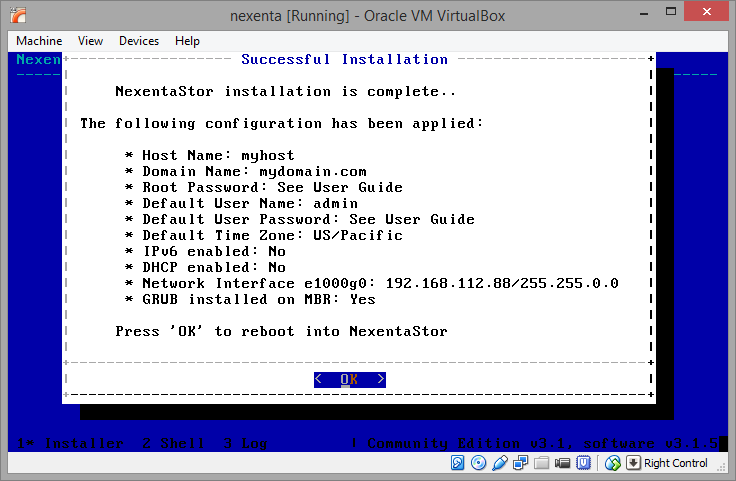The width and height of the screenshot is (736, 481).
Task: Switch to the 2 Shell console tab
Action: (173, 443)
